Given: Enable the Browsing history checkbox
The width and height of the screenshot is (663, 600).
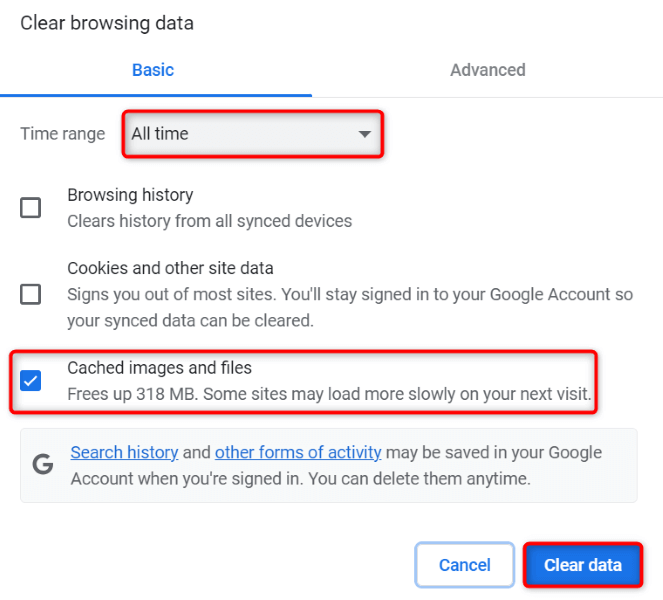Looking at the screenshot, I should [31, 208].
